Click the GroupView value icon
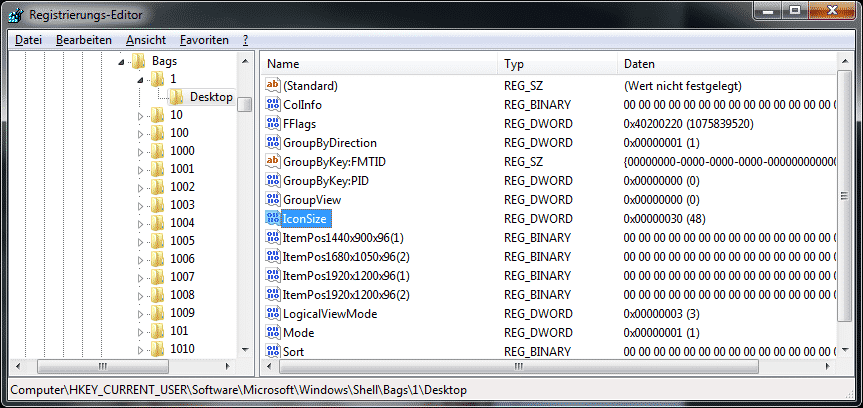 point(272,199)
